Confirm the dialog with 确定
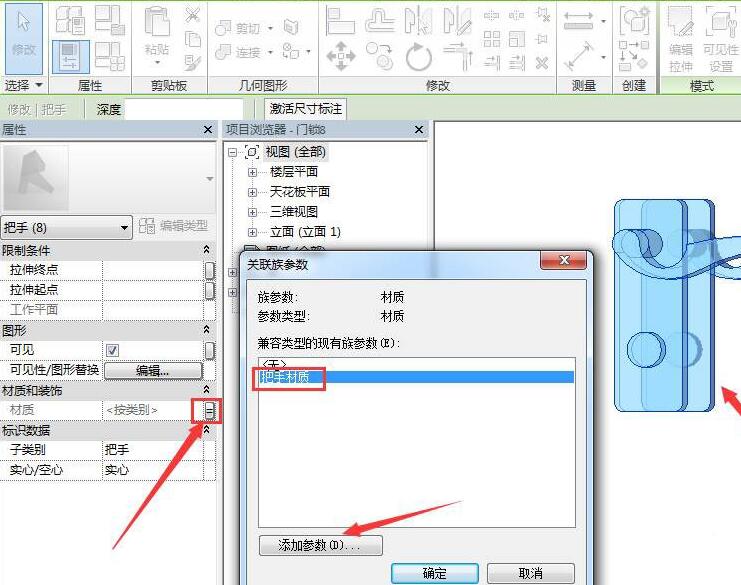This screenshot has height=585, width=741. click(435, 573)
